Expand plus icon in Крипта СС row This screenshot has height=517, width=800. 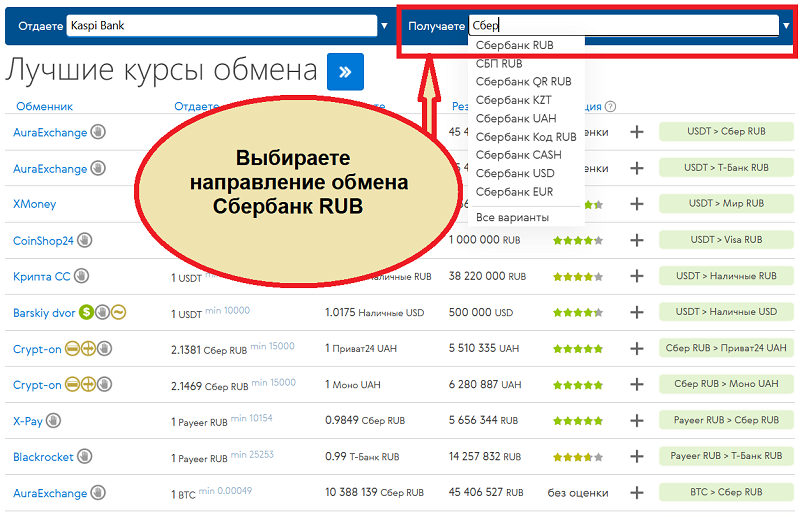click(637, 276)
